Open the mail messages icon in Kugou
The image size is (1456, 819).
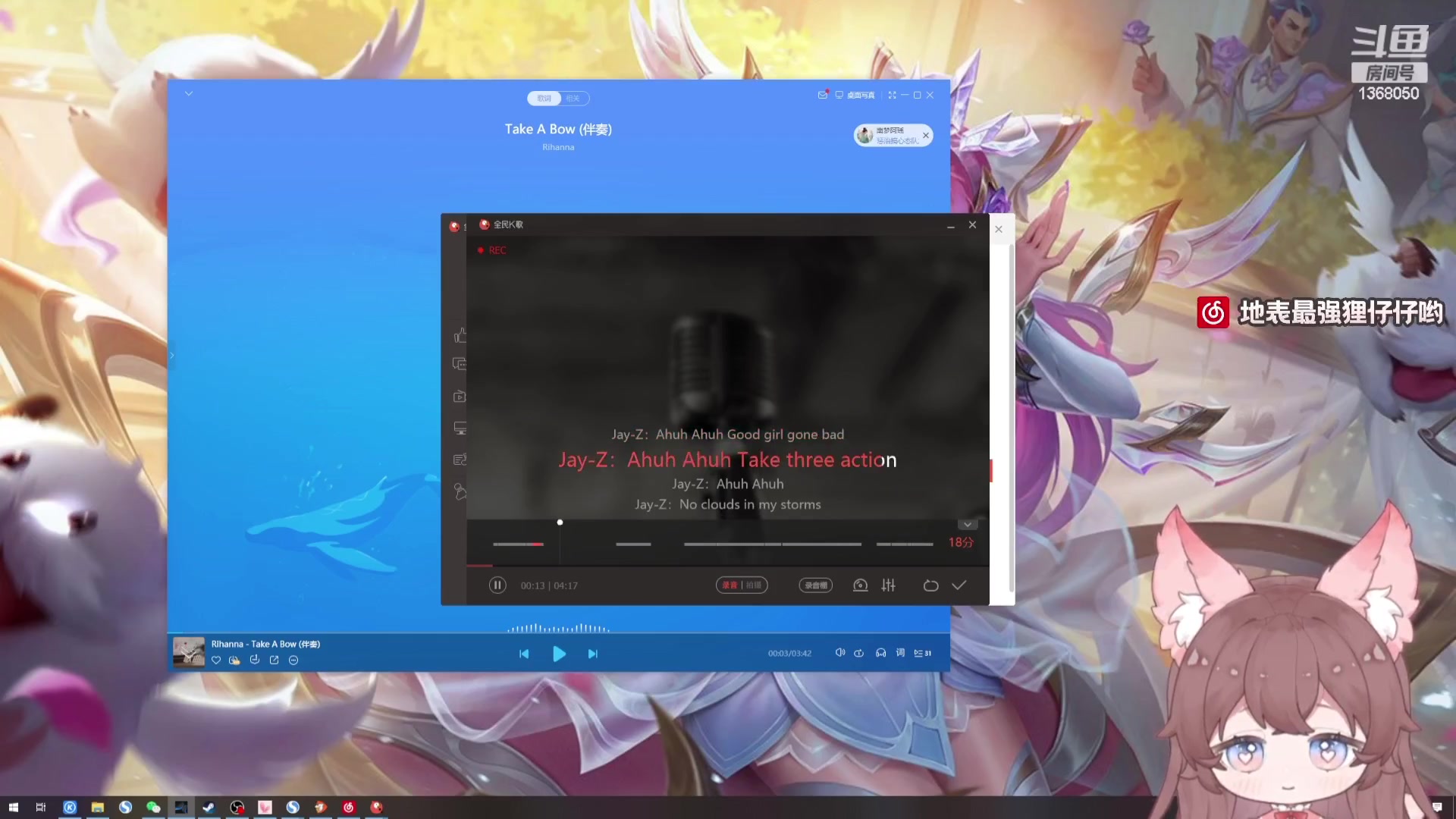pos(823,95)
